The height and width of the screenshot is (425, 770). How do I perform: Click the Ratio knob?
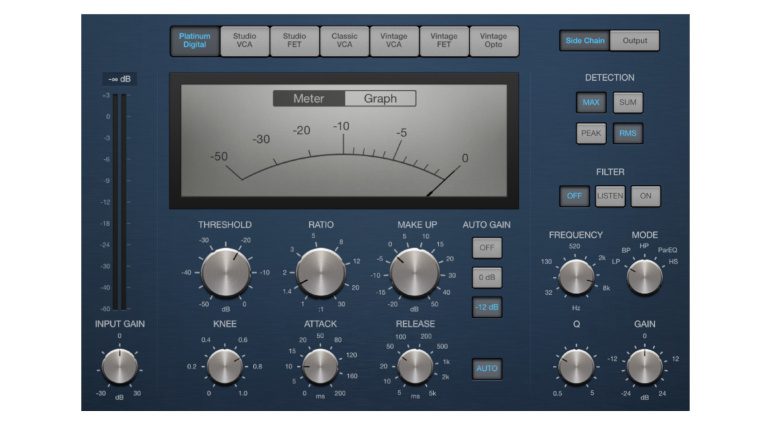point(321,272)
